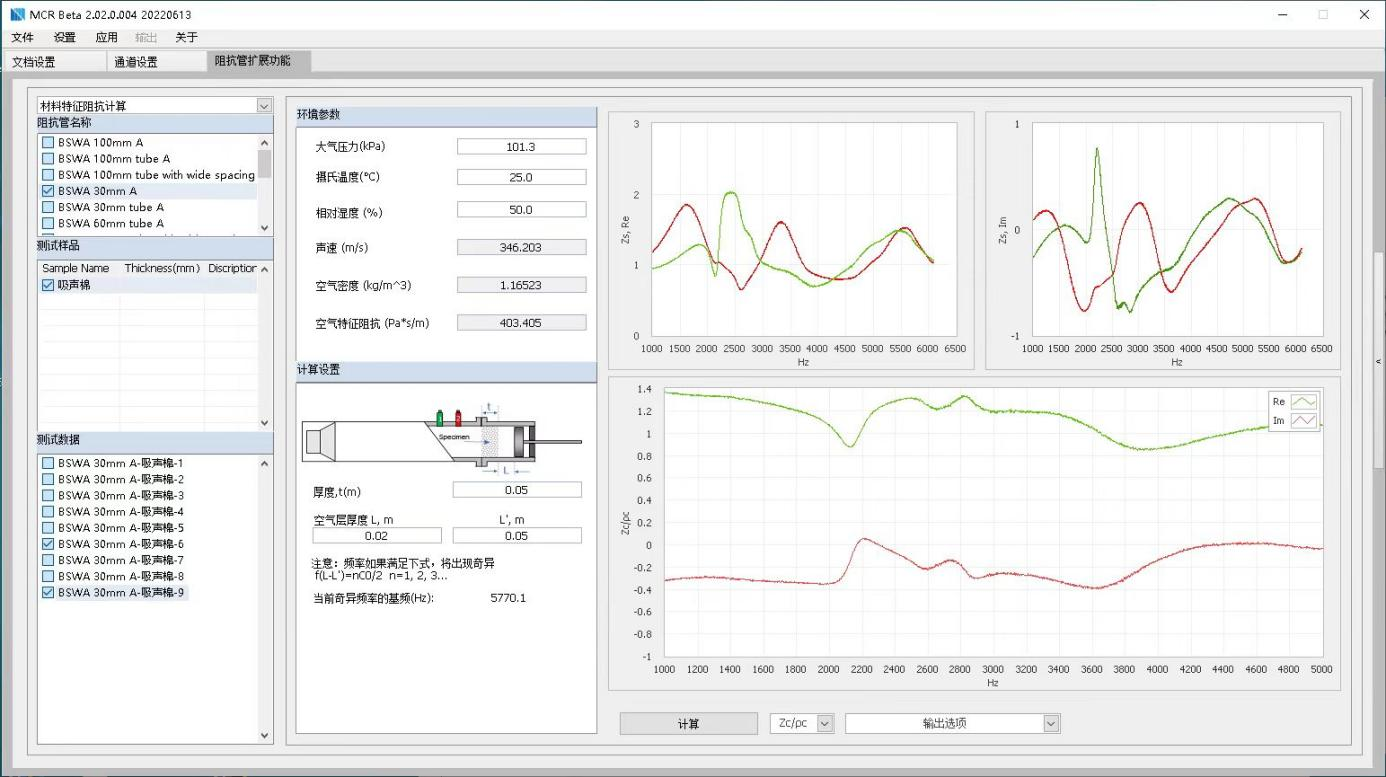Open the 设置 menu
Image resolution: width=1386 pixels, height=777 pixels.
(x=64, y=38)
